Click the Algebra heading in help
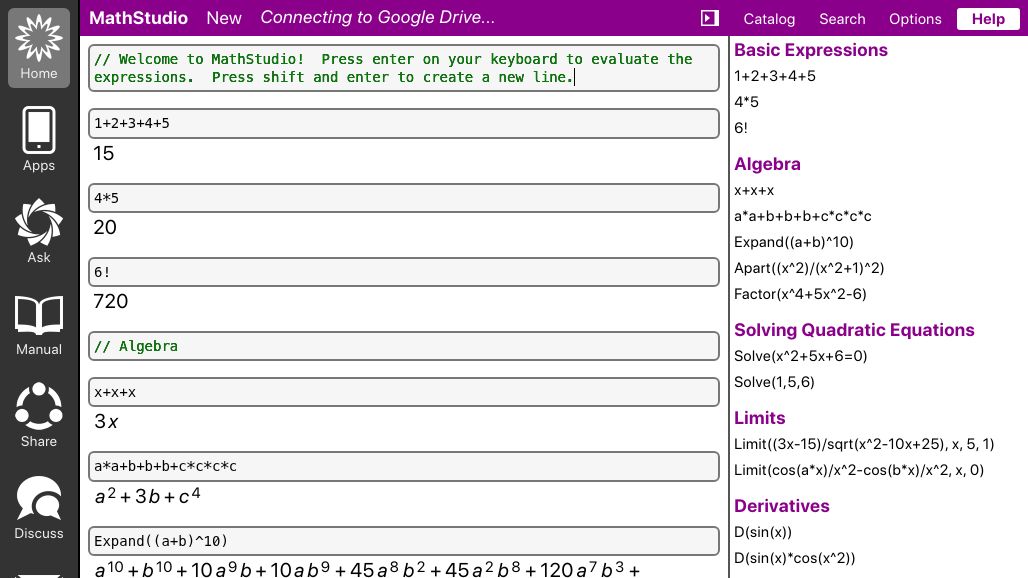1028x578 pixels. point(767,164)
